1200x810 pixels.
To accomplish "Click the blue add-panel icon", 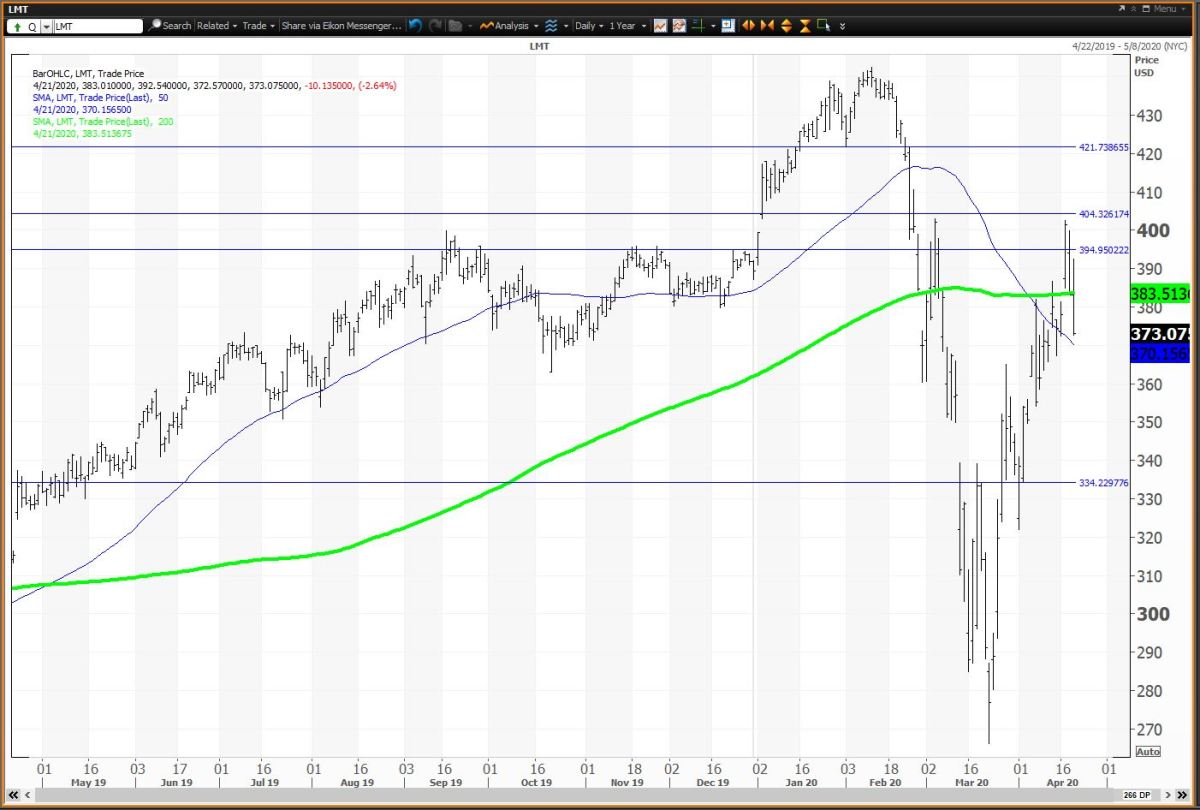I will (x=728, y=25).
